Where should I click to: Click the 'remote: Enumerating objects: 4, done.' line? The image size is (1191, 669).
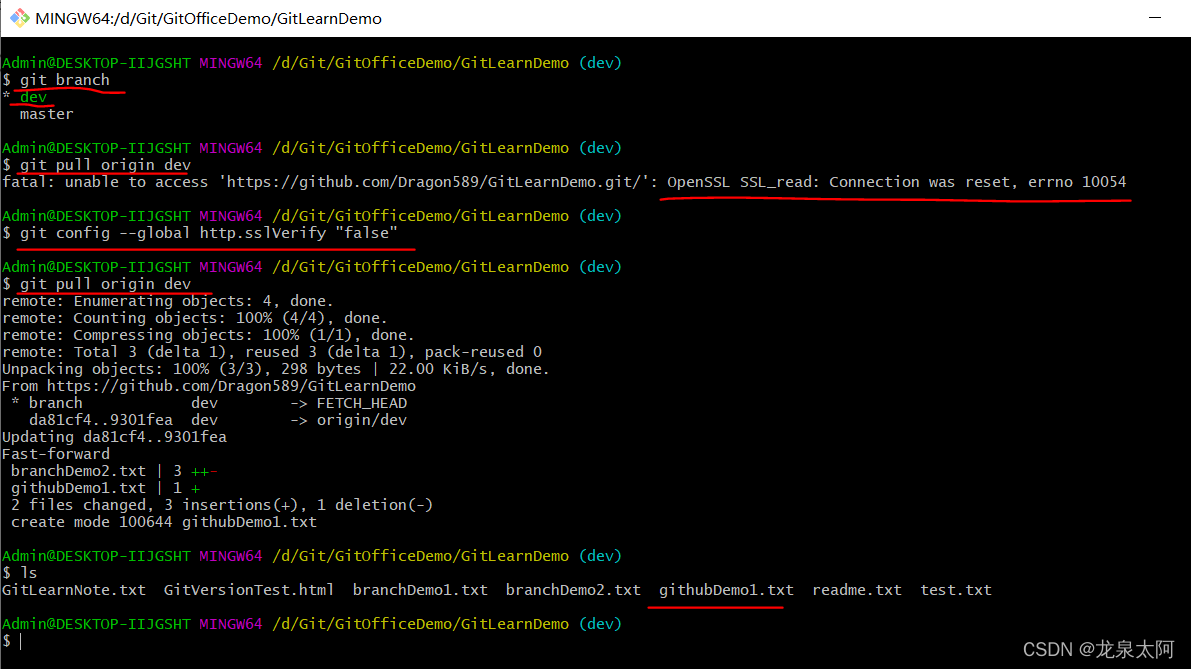(x=167, y=301)
